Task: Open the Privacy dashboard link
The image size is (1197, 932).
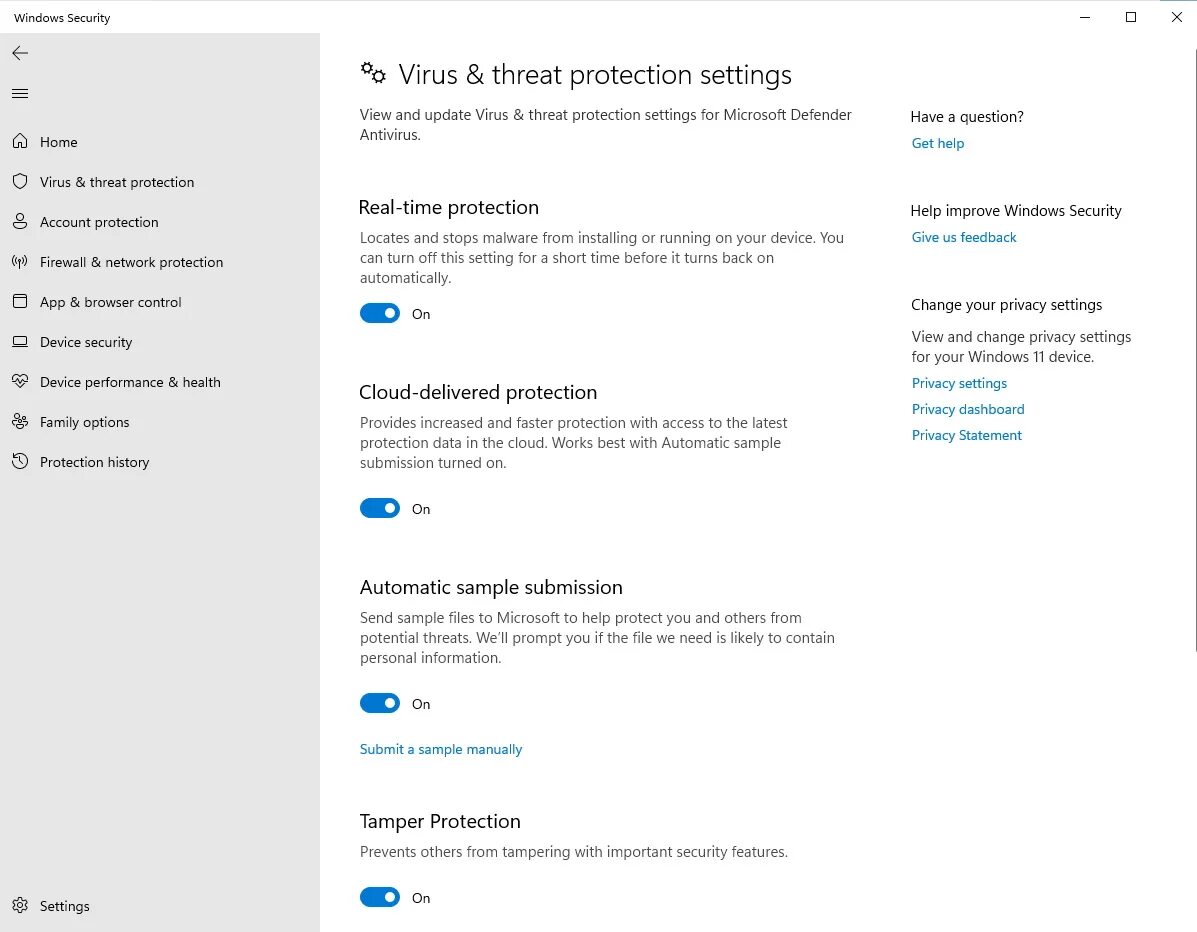Action: (x=968, y=409)
